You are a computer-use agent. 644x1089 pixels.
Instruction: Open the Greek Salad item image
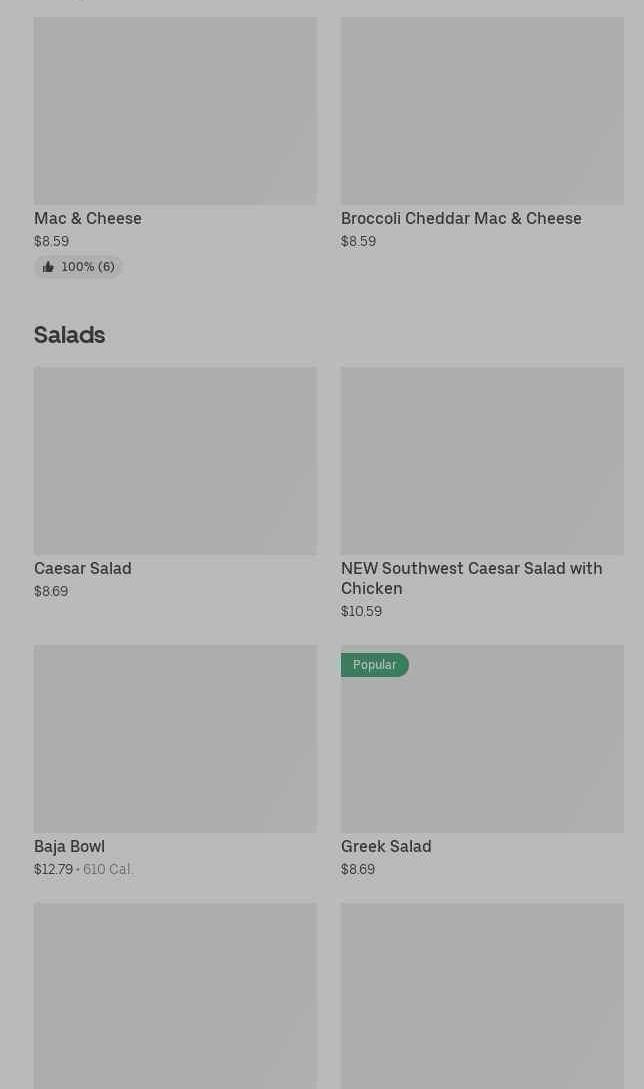482,750
